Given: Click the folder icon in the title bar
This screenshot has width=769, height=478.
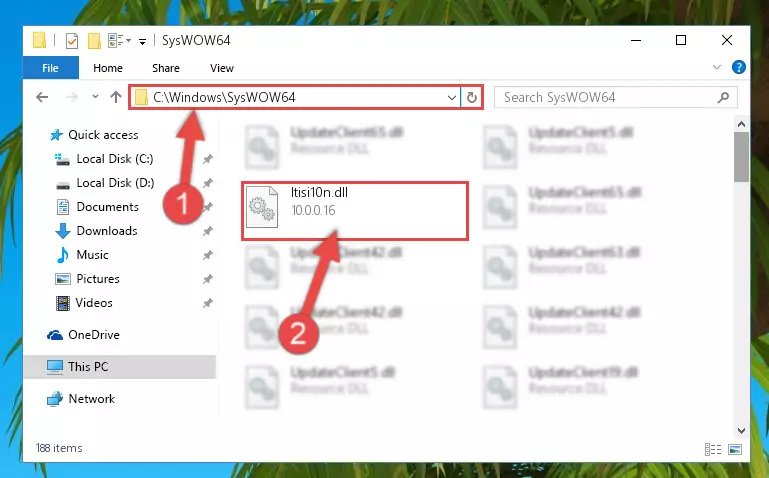Looking at the screenshot, I should [40, 40].
